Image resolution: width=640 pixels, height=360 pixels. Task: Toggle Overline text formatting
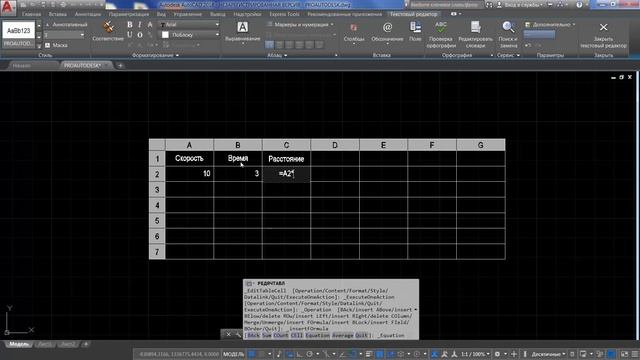[x=140, y=35]
